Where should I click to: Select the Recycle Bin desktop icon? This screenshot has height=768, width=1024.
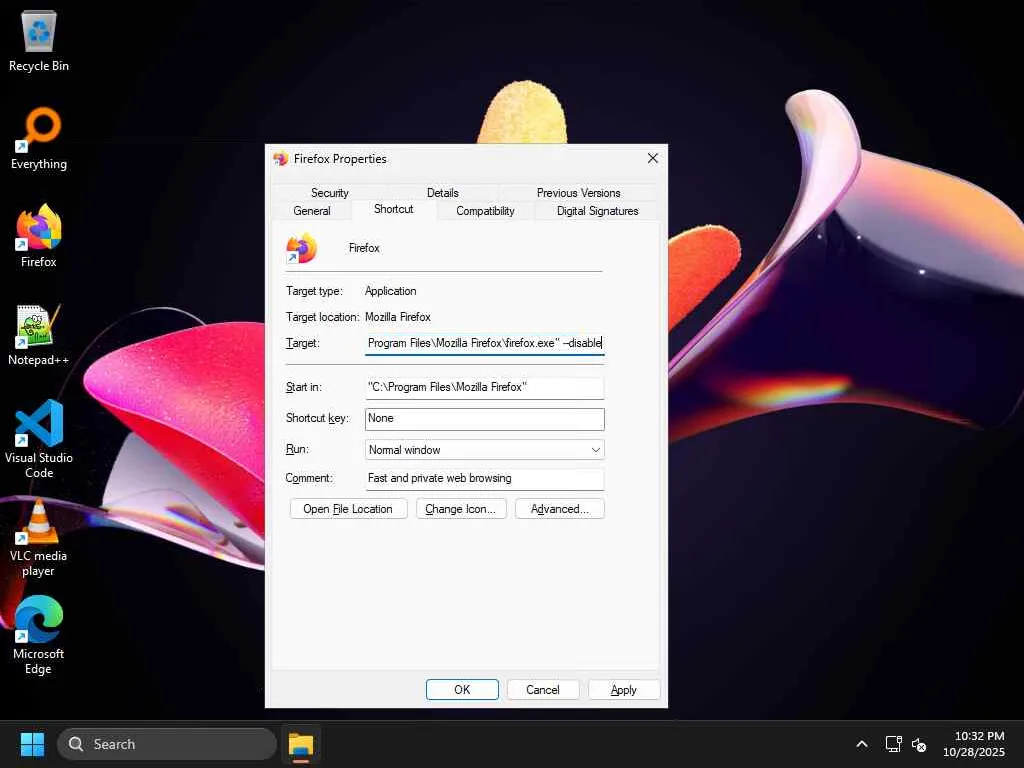pos(39,40)
